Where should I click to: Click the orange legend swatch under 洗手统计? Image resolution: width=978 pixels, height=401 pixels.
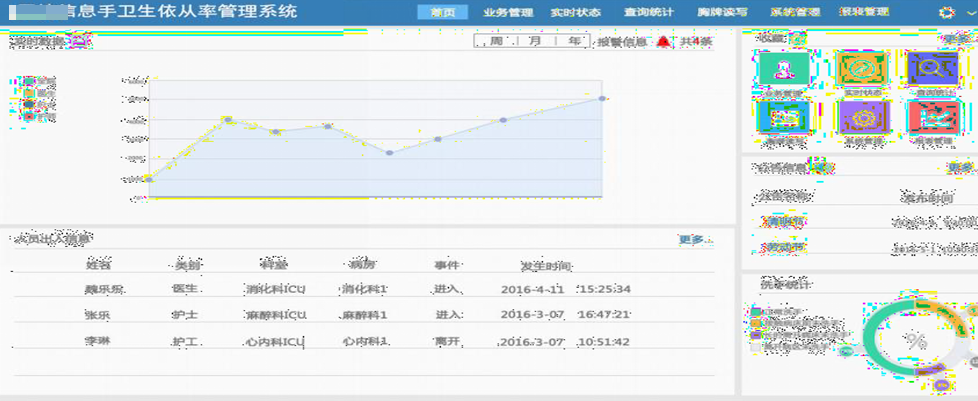click(756, 323)
